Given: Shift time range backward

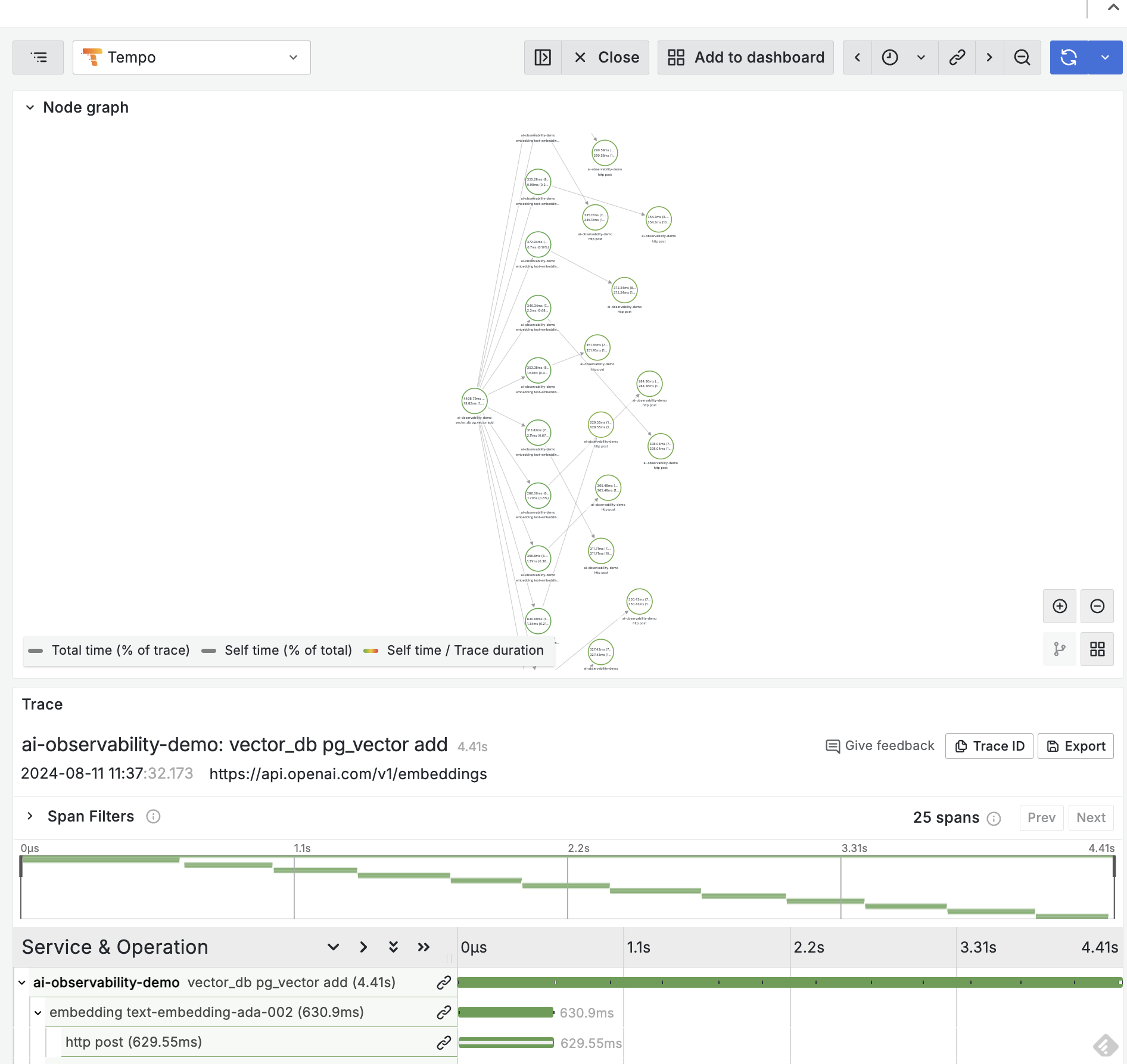Looking at the screenshot, I should [x=858, y=57].
